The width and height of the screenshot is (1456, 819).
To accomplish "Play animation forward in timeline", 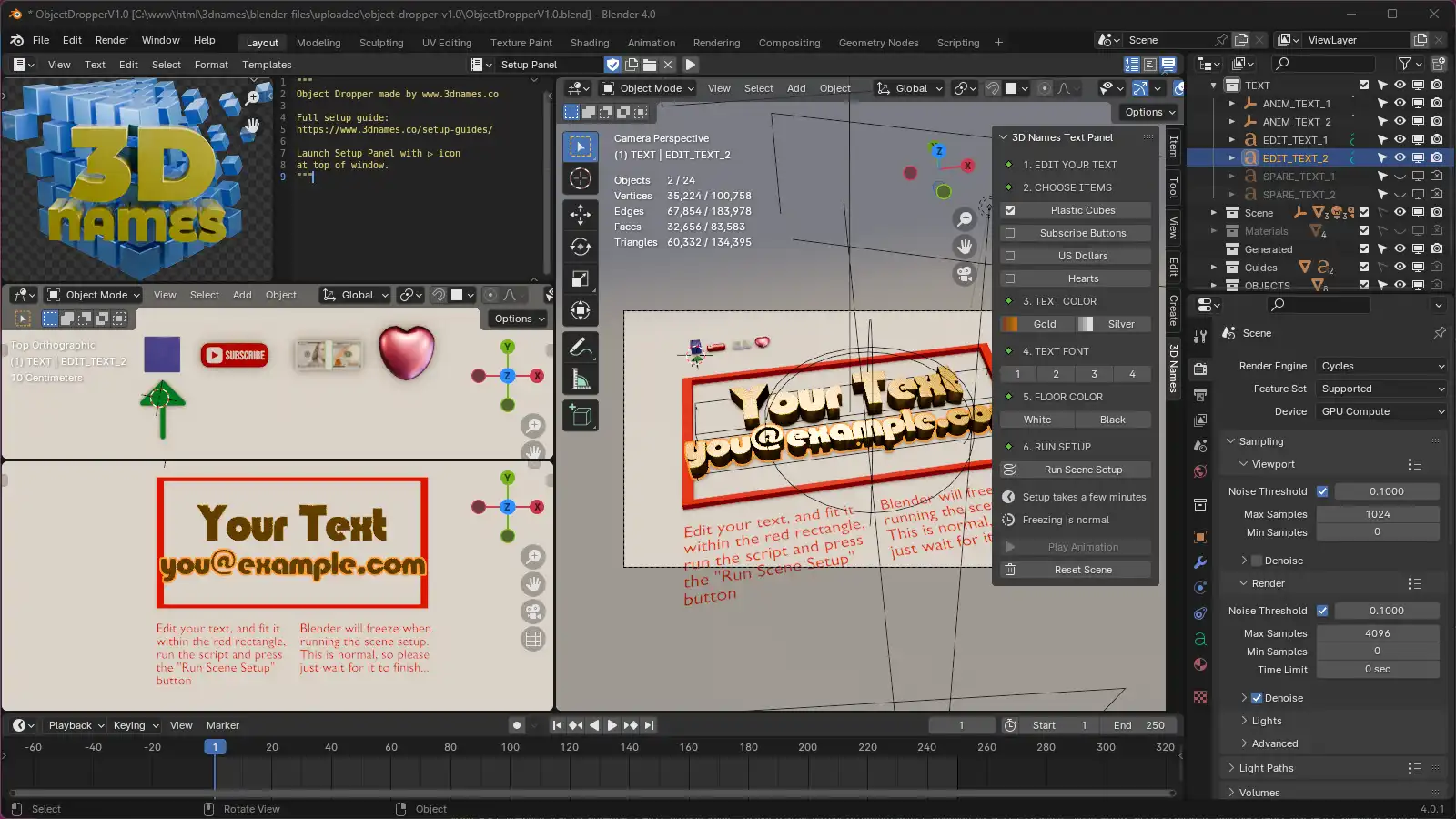I will pyautogui.click(x=612, y=725).
